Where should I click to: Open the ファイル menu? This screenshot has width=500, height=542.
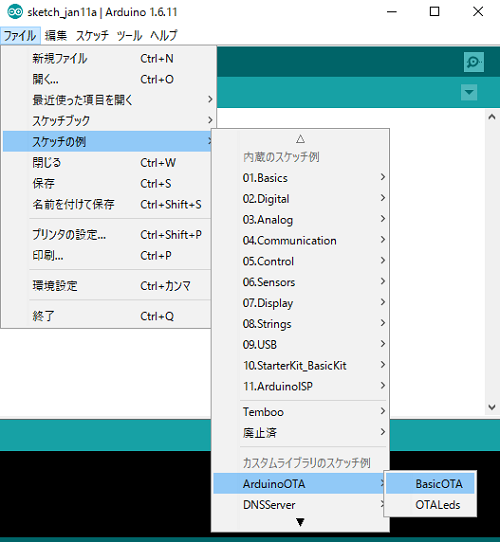point(20,36)
